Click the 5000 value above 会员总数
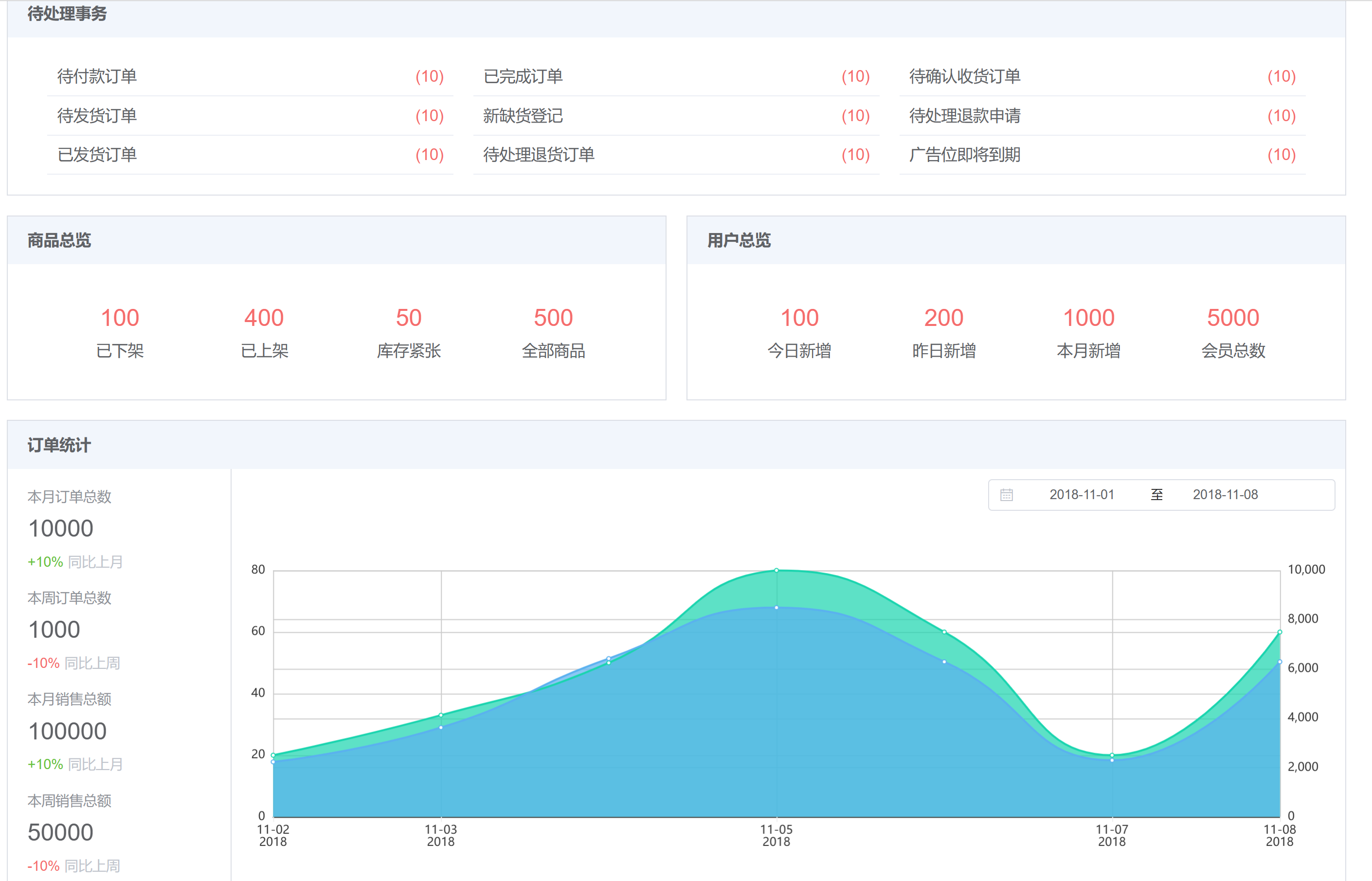The image size is (1372, 881). [1233, 318]
